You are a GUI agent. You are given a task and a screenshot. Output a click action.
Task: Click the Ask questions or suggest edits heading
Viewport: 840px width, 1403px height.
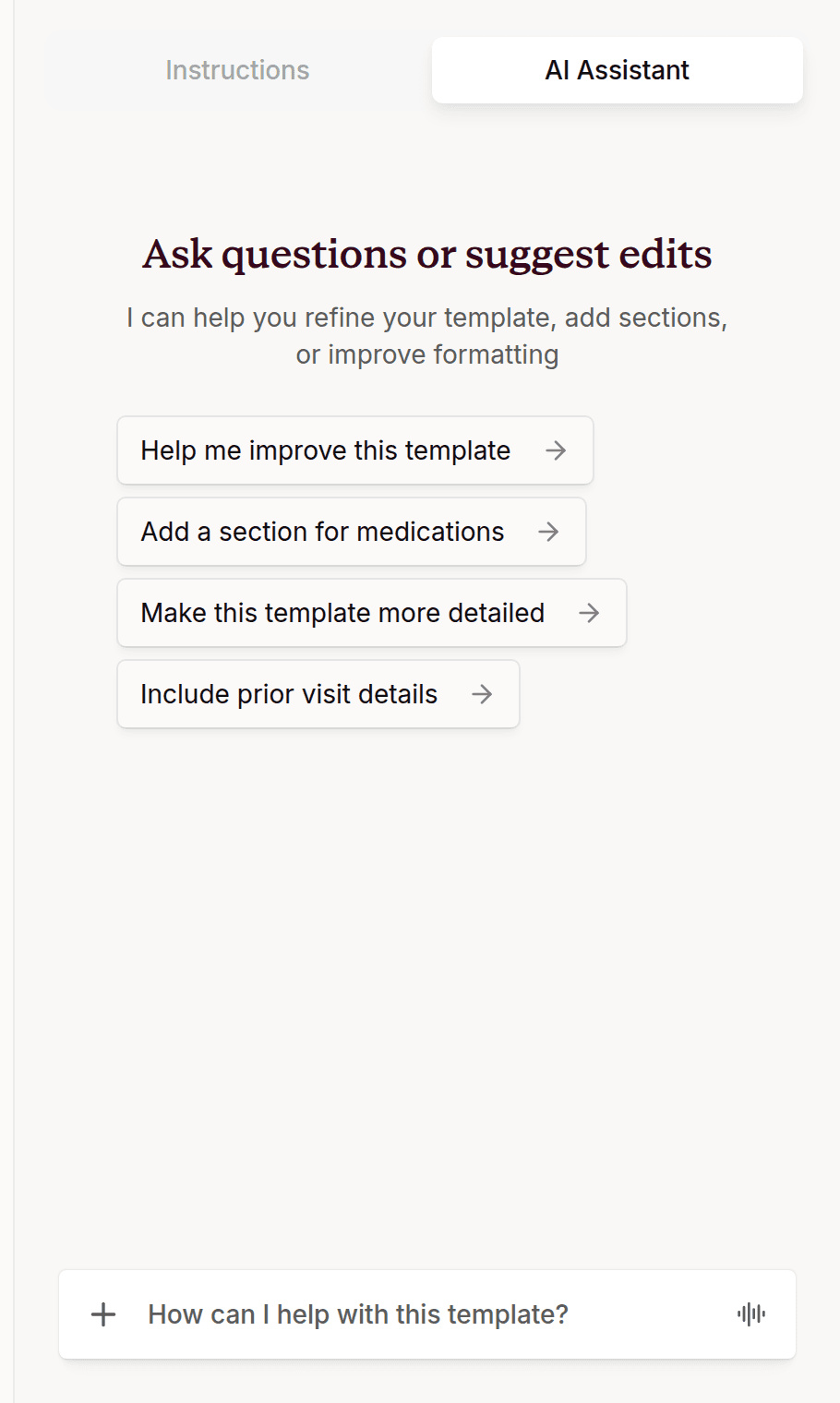pyautogui.click(x=427, y=254)
